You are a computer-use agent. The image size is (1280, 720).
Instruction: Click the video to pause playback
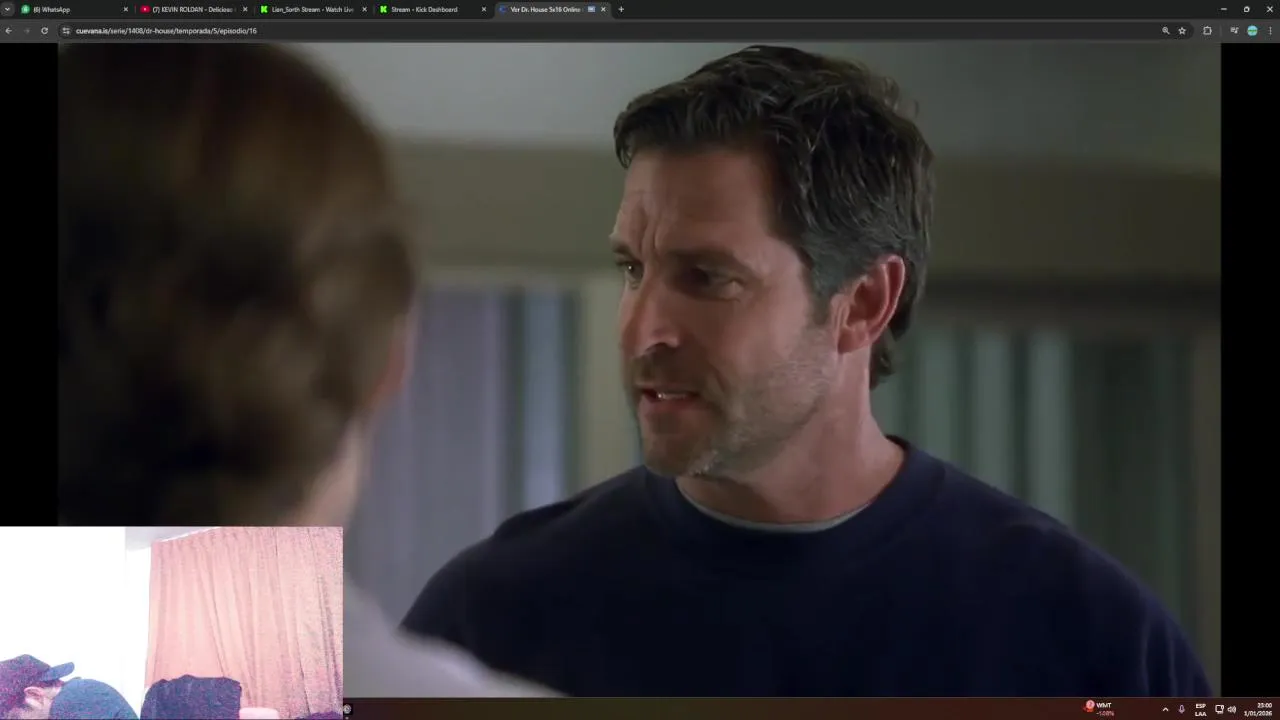point(639,370)
